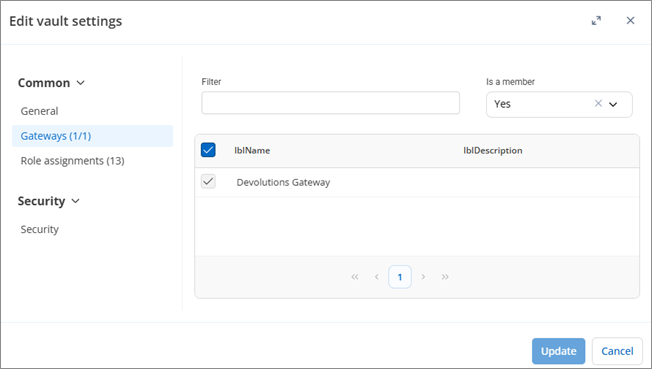The width and height of the screenshot is (652, 369).
Task: Click the Cancel button
Action: point(617,351)
